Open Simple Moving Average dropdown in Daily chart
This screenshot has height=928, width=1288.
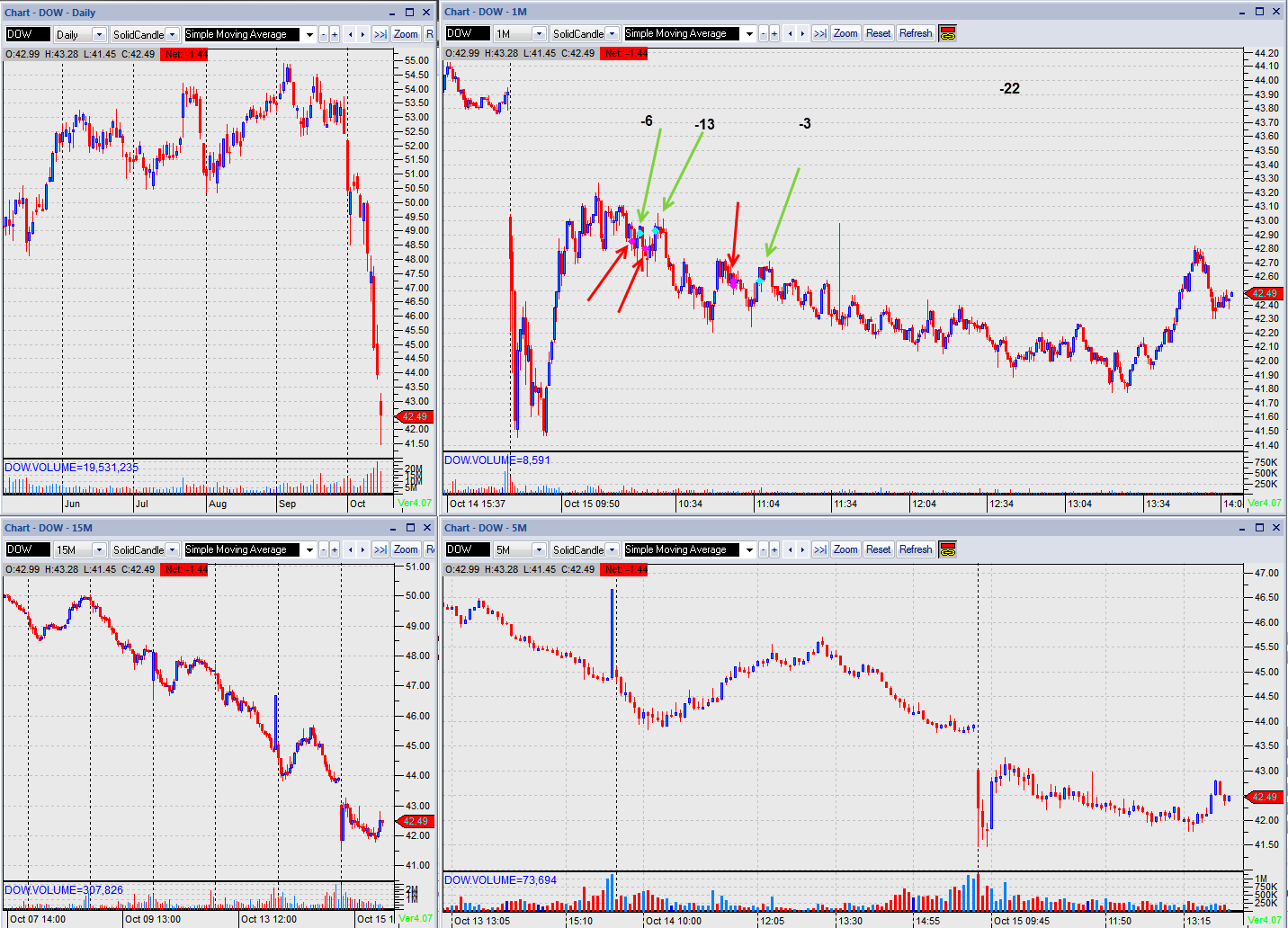(309, 34)
